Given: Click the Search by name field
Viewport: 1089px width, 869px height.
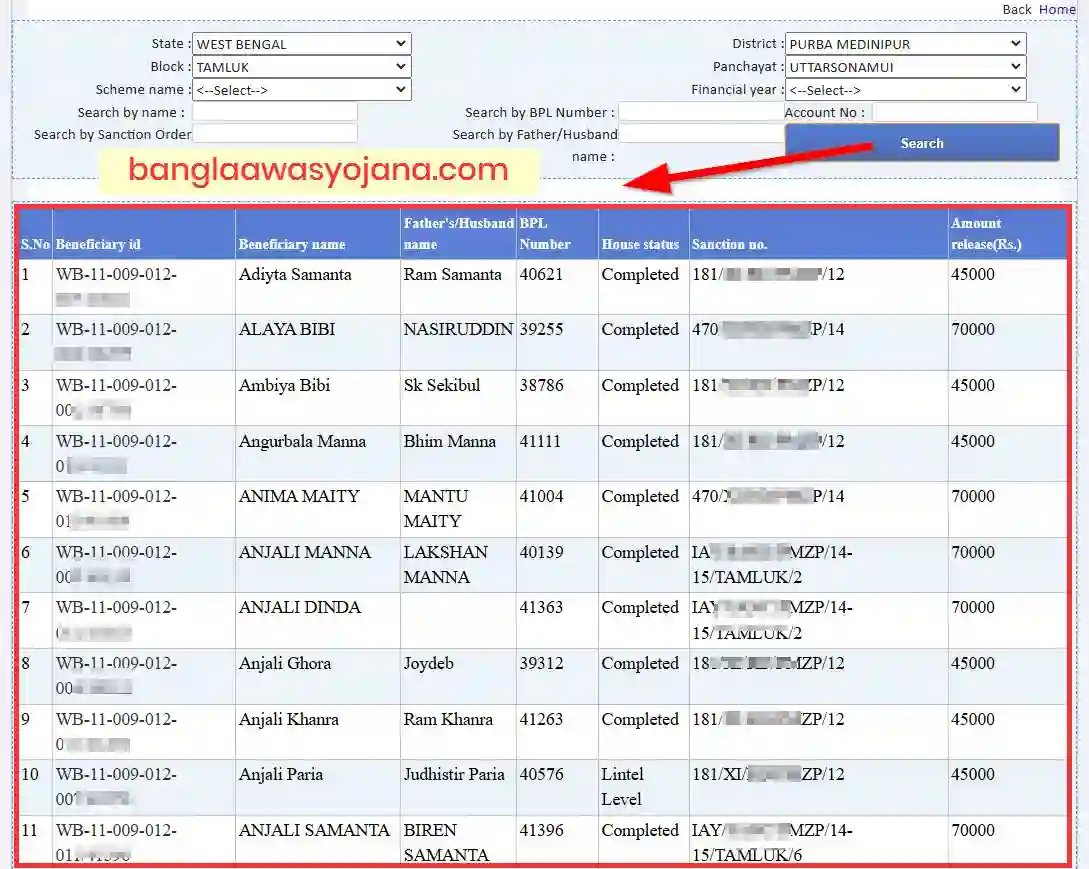Looking at the screenshot, I should (274, 112).
